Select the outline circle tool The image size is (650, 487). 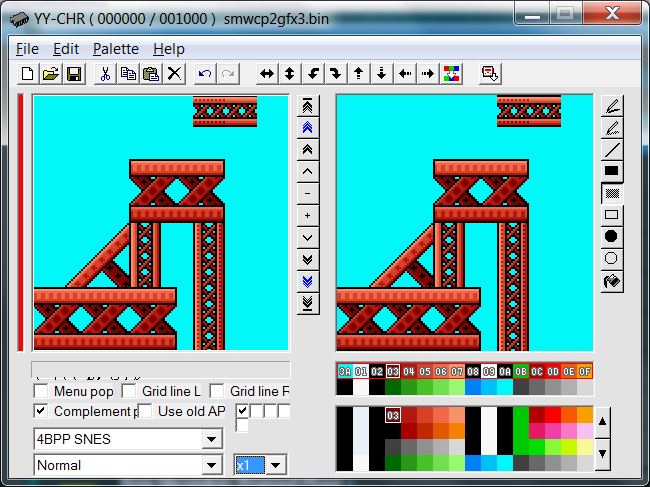coord(612,259)
